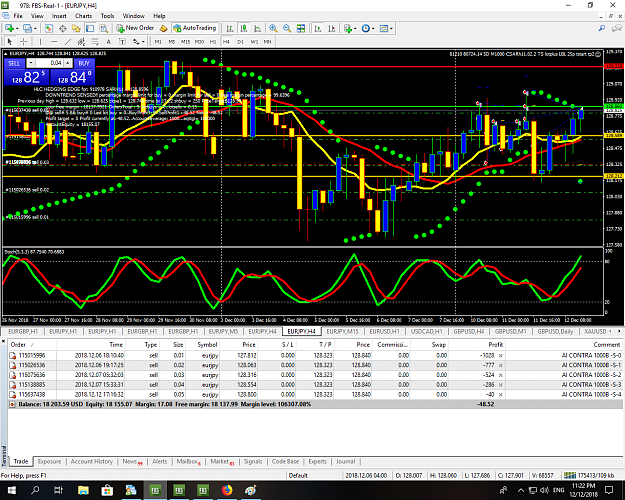Screen dimensions: 625x500
Task: Open the chart templates icon
Action: point(384,28)
